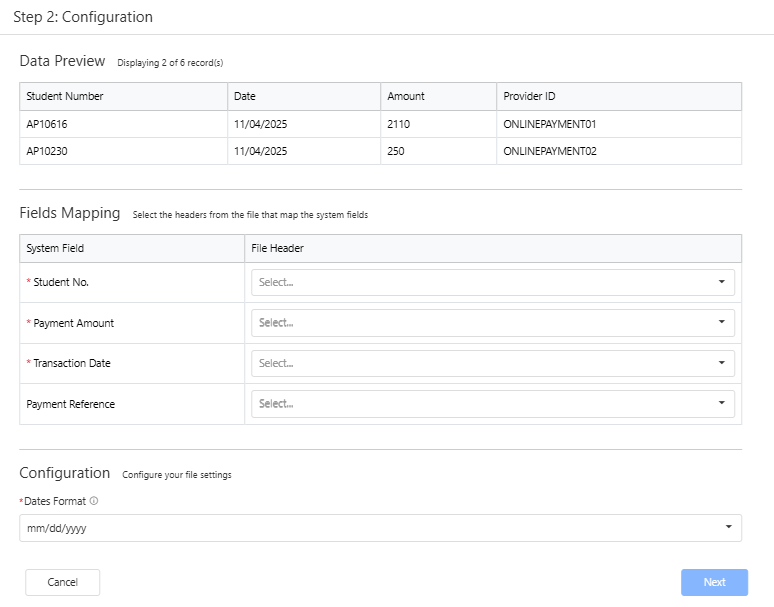This screenshot has width=774, height=607.
Task: Click the Student Number column header
Action: tap(65, 96)
